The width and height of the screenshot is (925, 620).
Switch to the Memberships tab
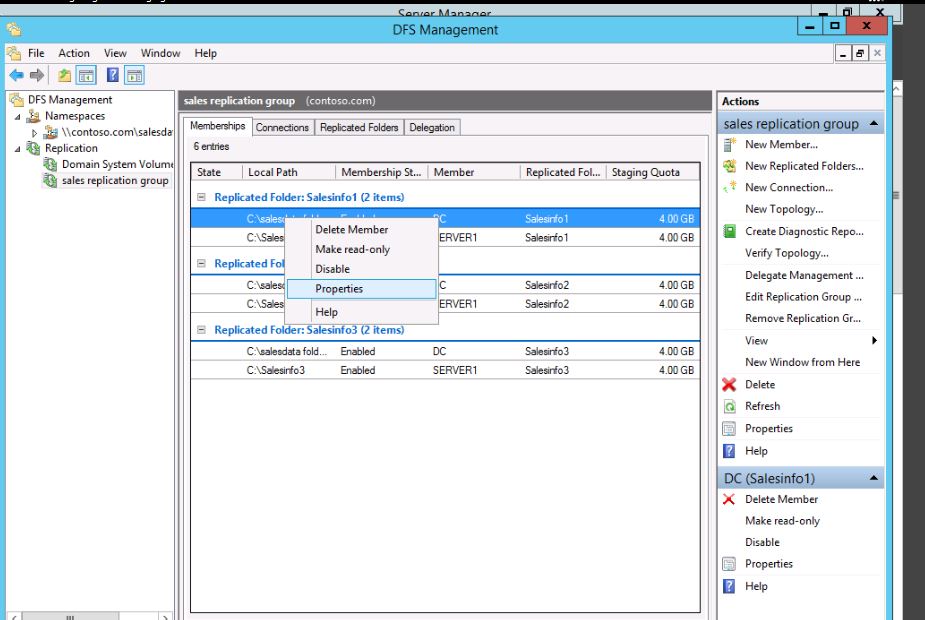pos(217,126)
